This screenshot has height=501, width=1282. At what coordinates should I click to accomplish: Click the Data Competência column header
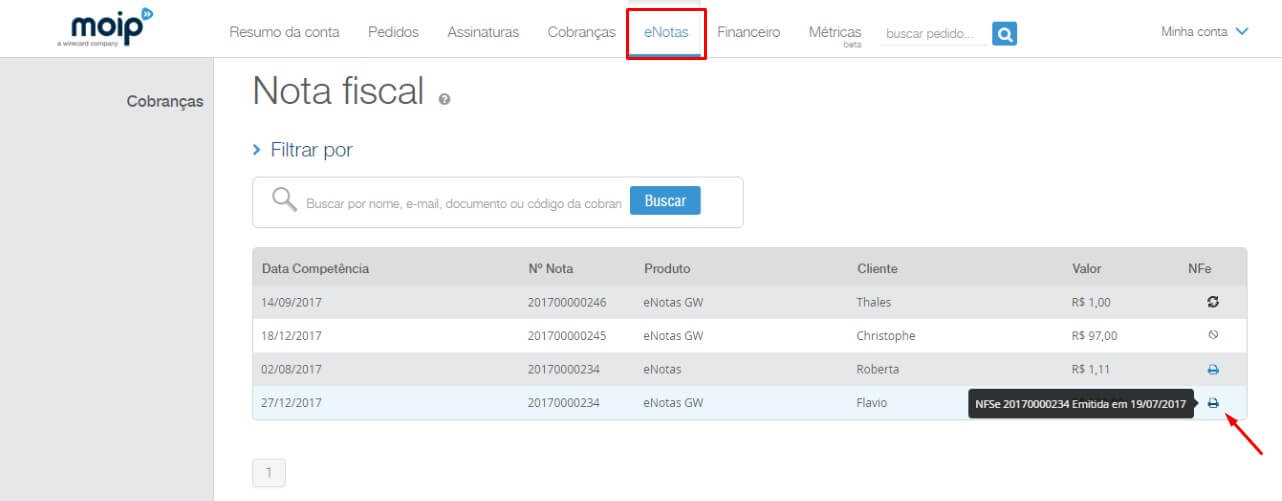point(315,269)
